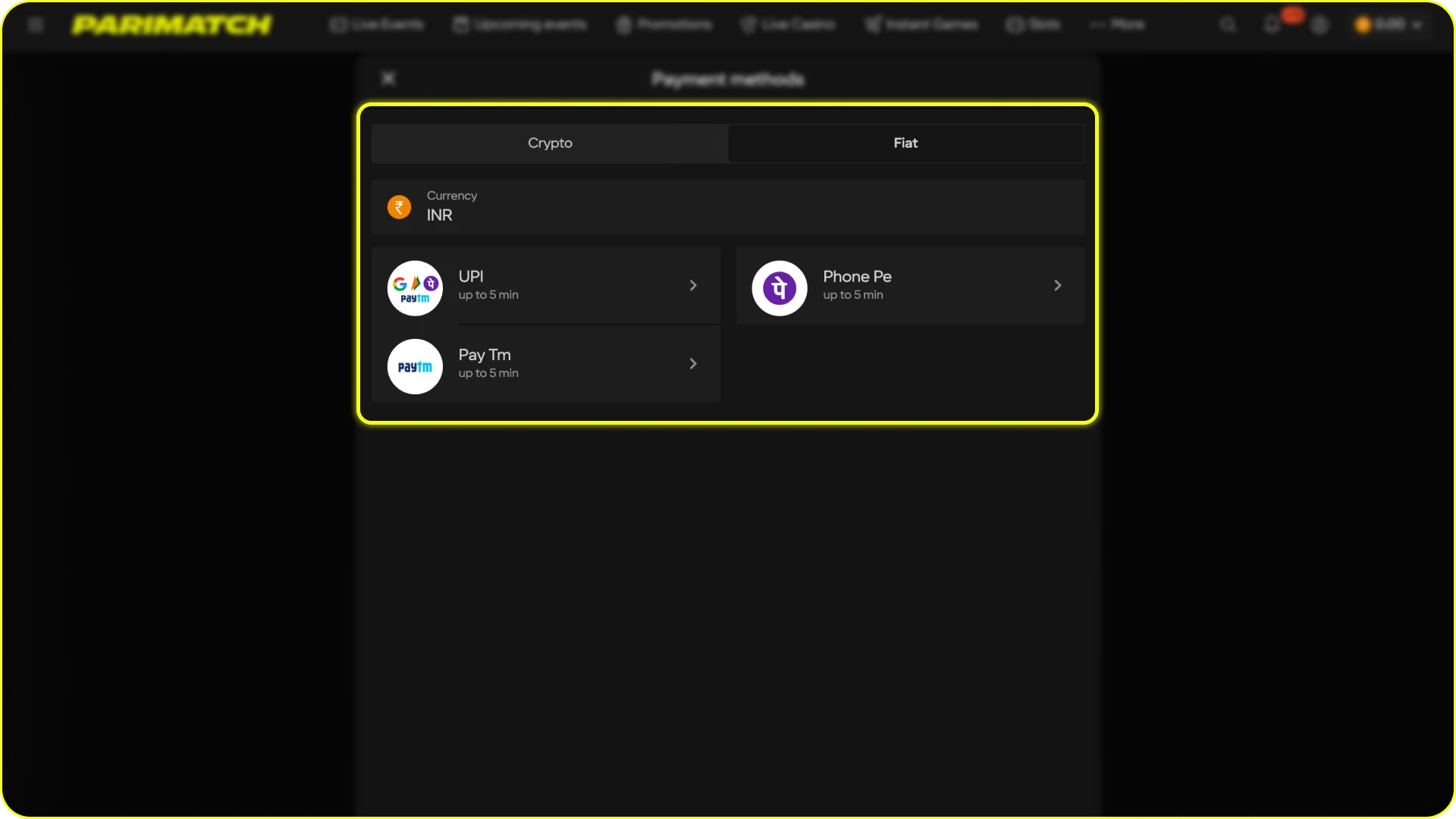The height and width of the screenshot is (819, 1456).
Task: Open the account balance dropdown in the header
Action: pyautogui.click(x=1389, y=25)
